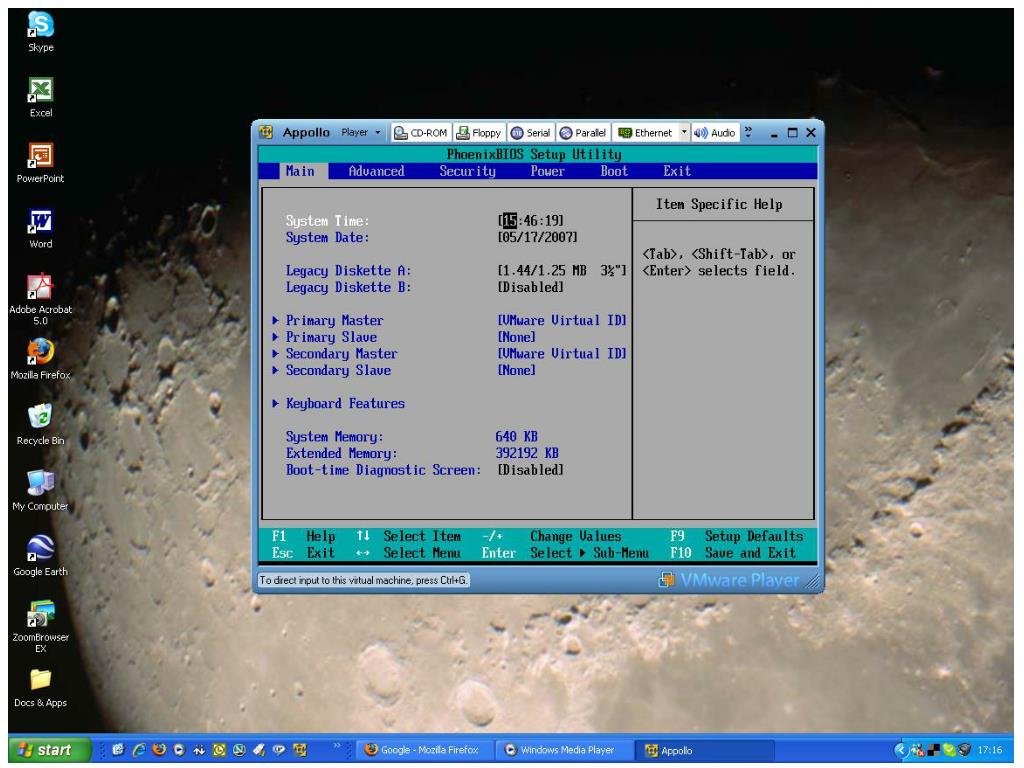This screenshot has height=768, width=1024.
Task: Toggle the Floppy device connection
Action: (x=479, y=133)
